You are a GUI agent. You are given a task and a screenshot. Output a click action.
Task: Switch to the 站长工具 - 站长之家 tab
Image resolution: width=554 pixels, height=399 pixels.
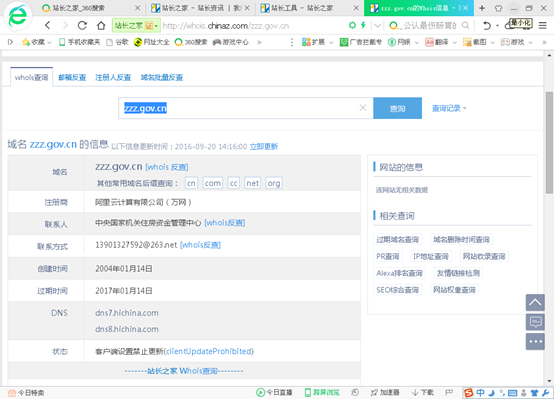(x=309, y=8)
